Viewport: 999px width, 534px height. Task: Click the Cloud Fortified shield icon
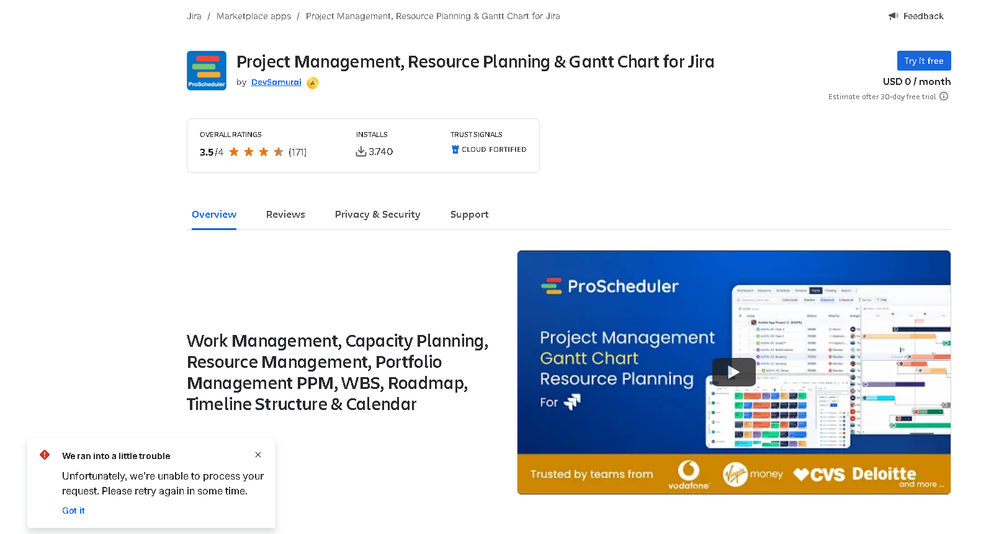(455, 149)
